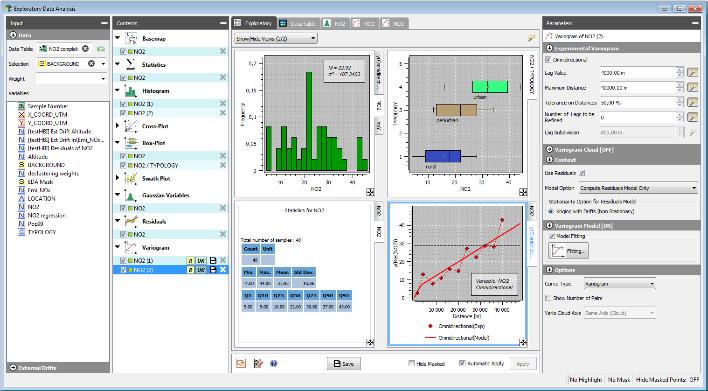The width and height of the screenshot is (708, 391).
Task: Toggle the Automatic Apply checkbox
Action: click(x=462, y=363)
